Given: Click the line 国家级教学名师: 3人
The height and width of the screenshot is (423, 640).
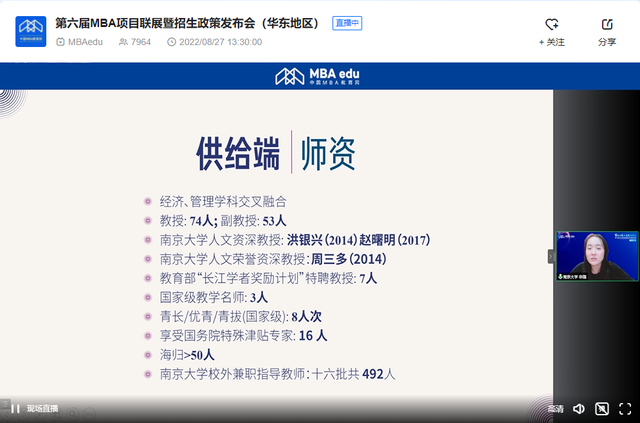Looking at the screenshot, I should point(213,297).
